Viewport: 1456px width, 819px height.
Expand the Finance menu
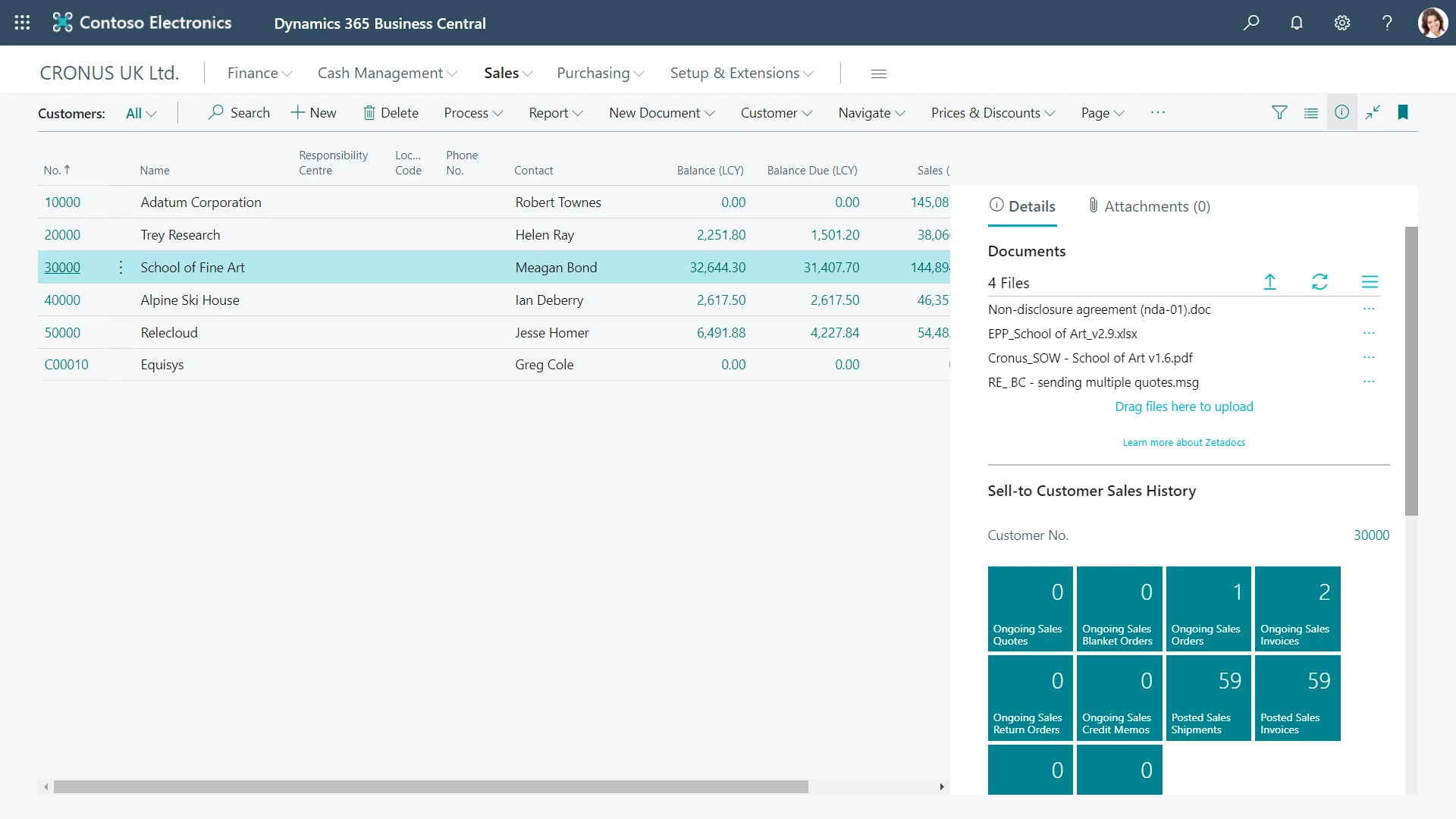click(259, 73)
